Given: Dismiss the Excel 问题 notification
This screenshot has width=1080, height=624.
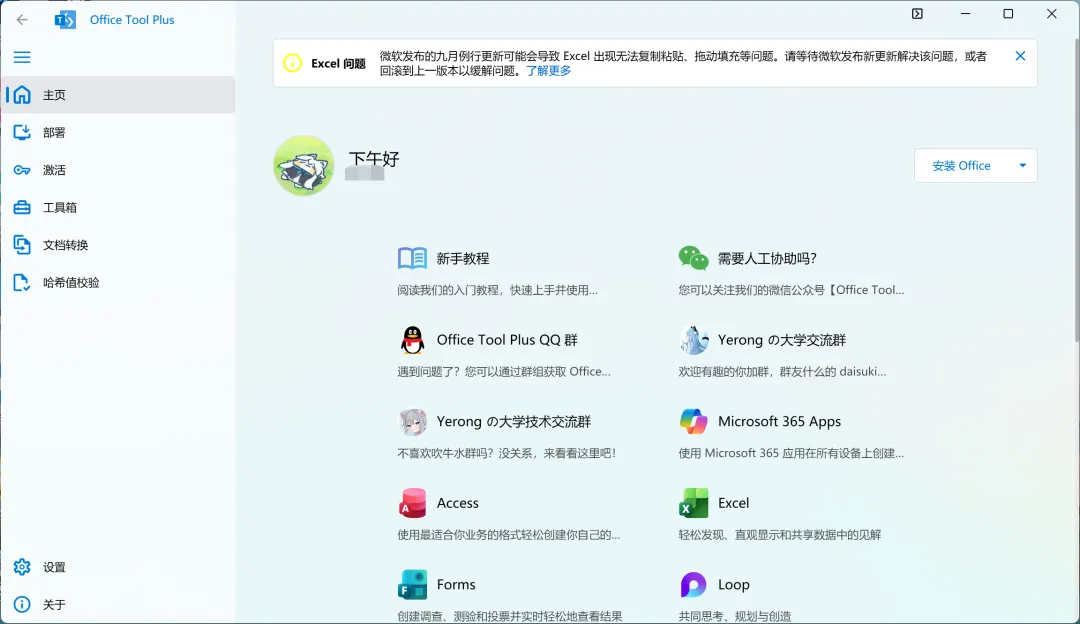Looking at the screenshot, I should click(x=1020, y=56).
